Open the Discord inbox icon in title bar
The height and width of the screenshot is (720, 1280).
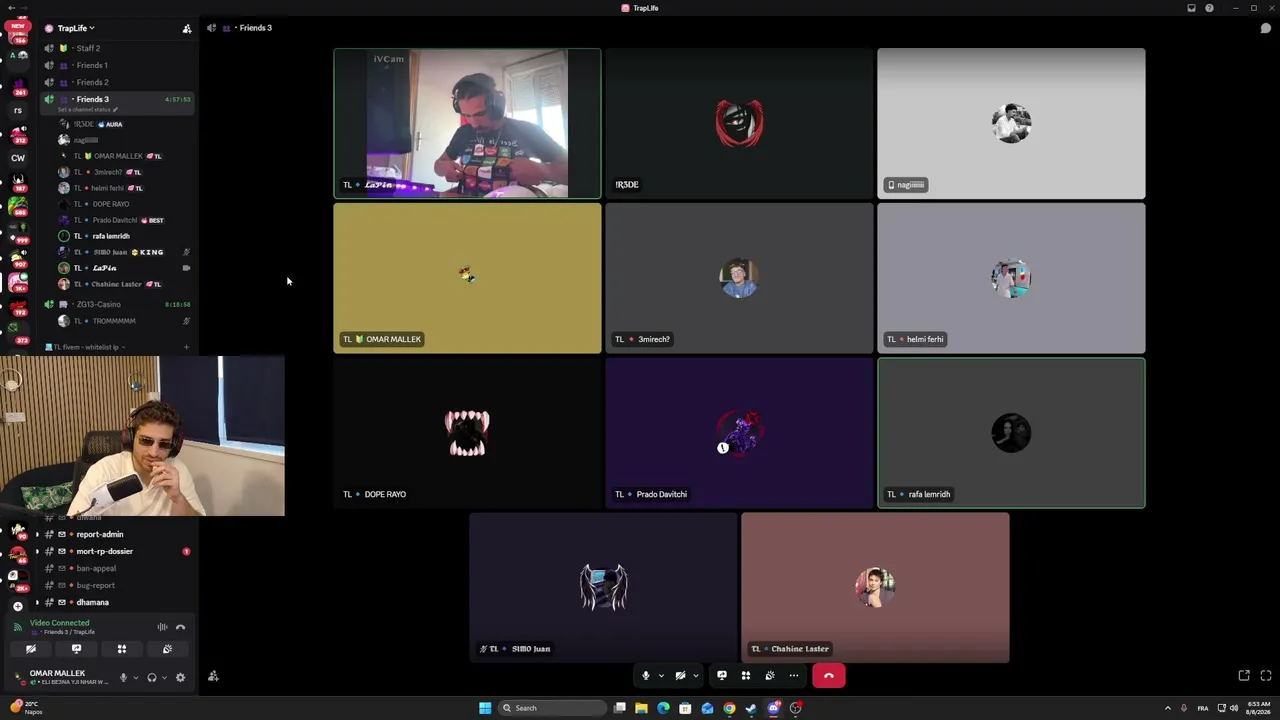click(1191, 8)
